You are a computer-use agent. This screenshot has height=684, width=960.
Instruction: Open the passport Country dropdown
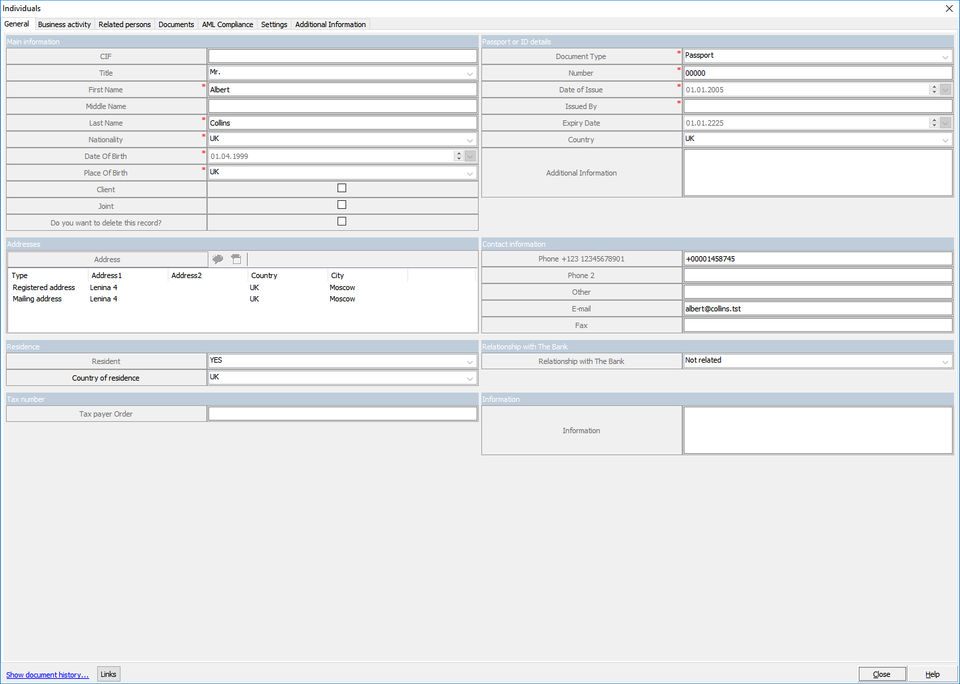pos(945,140)
